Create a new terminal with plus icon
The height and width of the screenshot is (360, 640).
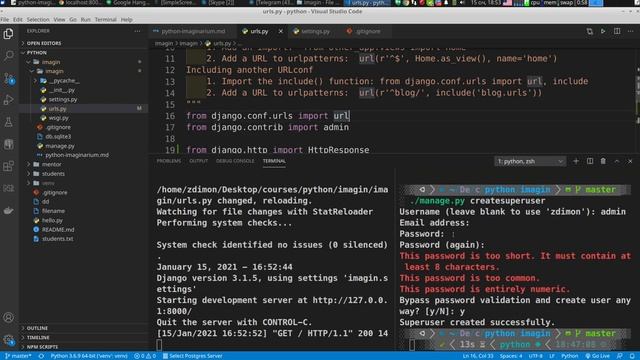(x=576, y=161)
